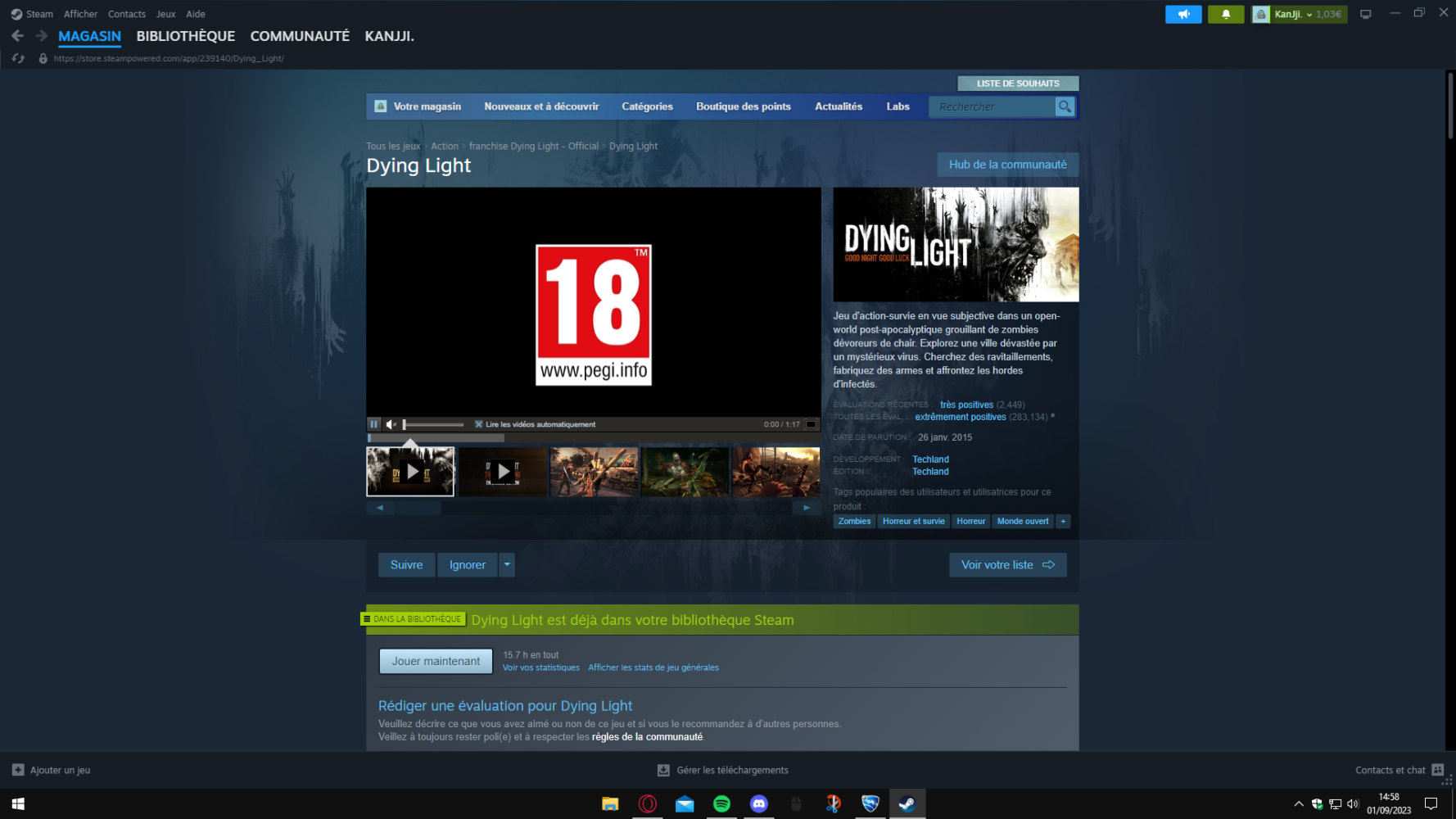The image size is (1456, 819).
Task: Open the Contacts et chat friends icon
Action: click(x=1438, y=770)
